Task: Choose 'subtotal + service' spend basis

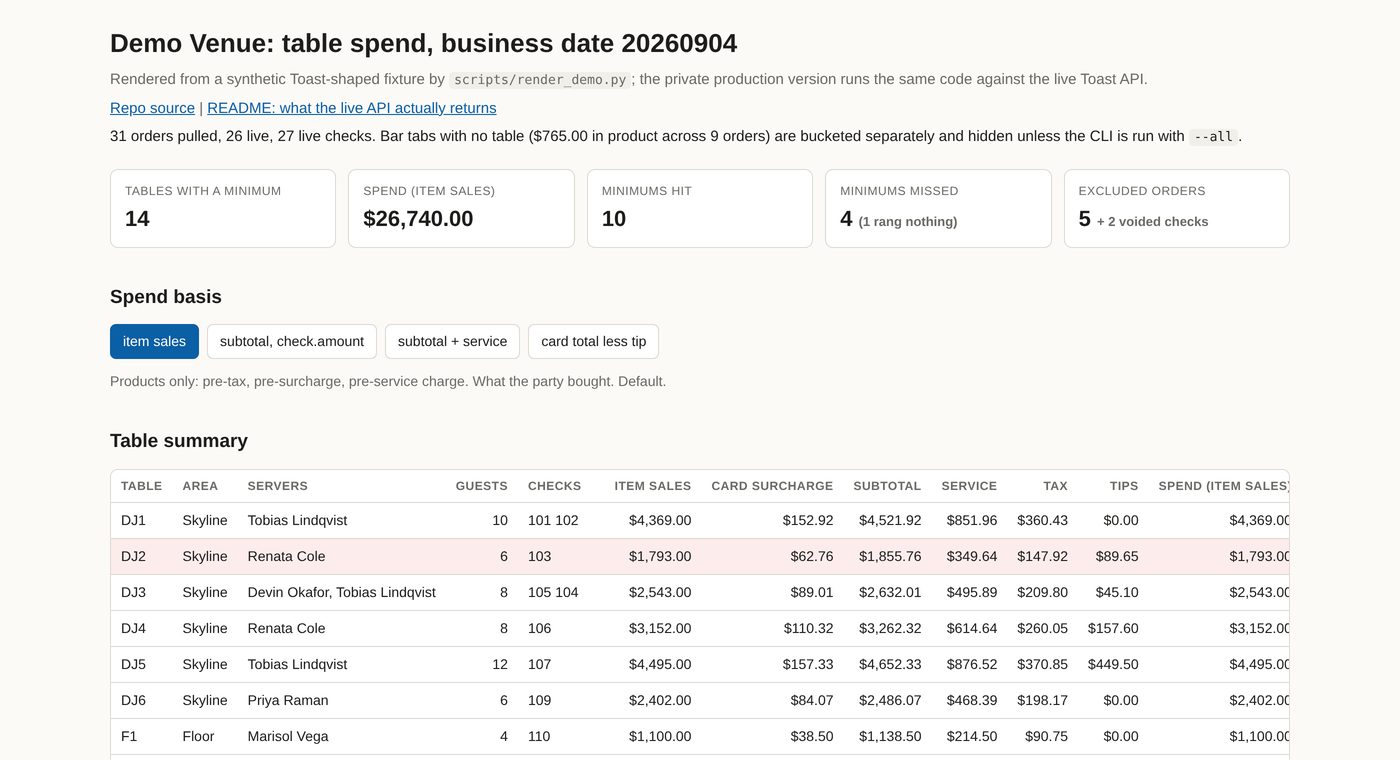Action: click(x=452, y=341)
